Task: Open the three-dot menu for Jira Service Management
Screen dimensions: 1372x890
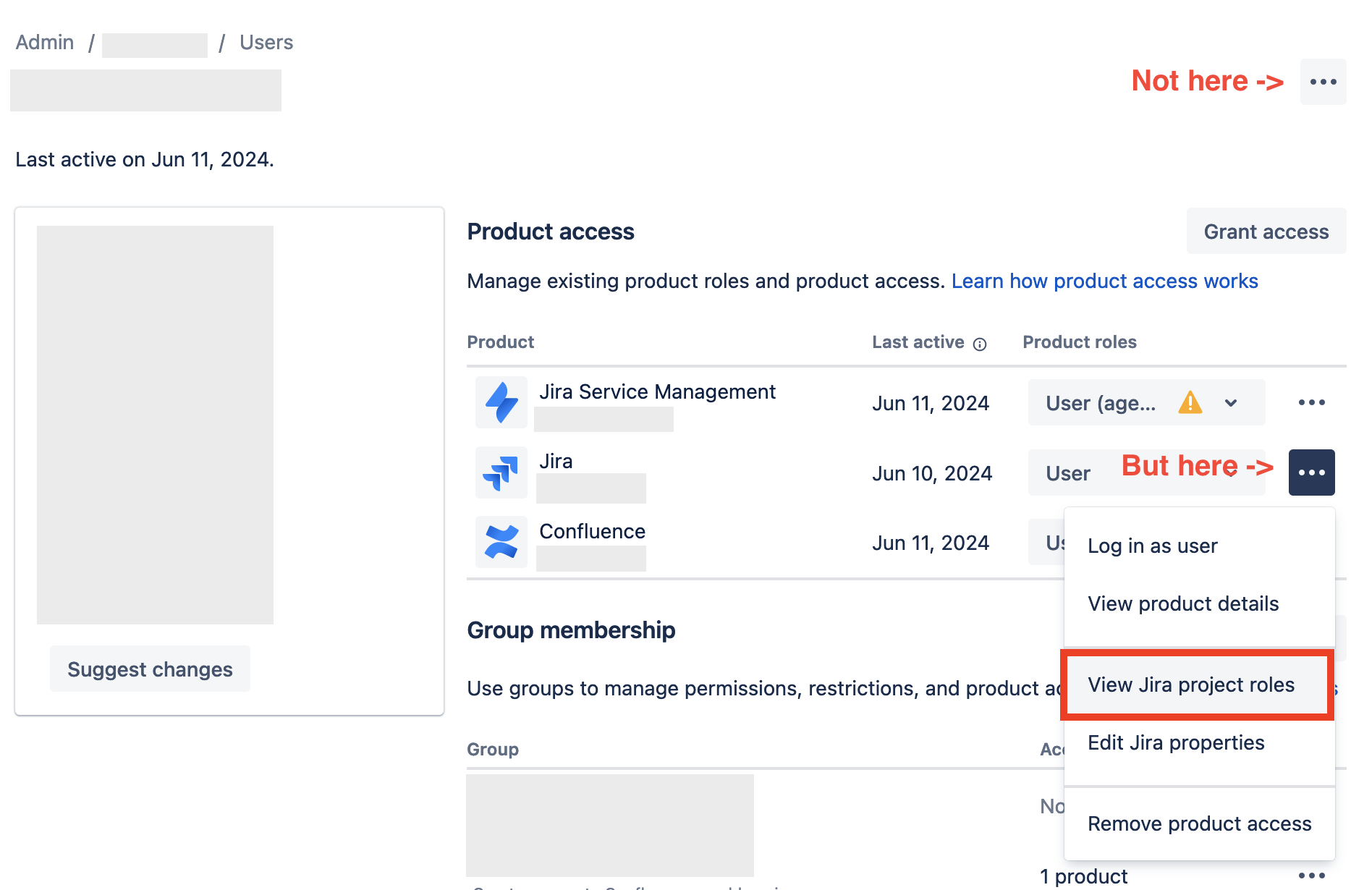Action: 1310,402
